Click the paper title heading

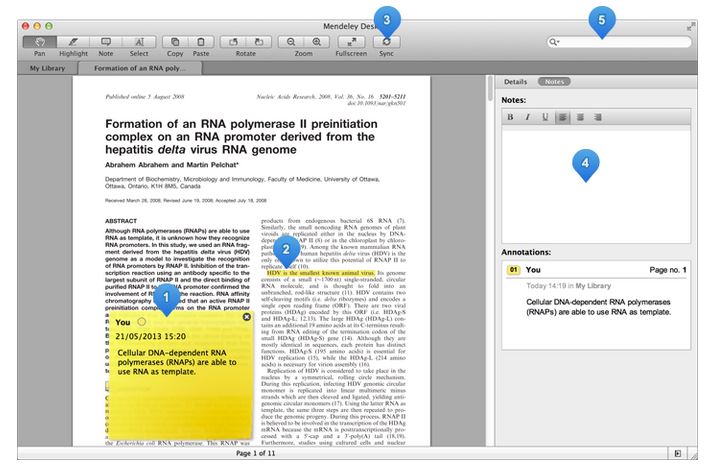point(241,137)
